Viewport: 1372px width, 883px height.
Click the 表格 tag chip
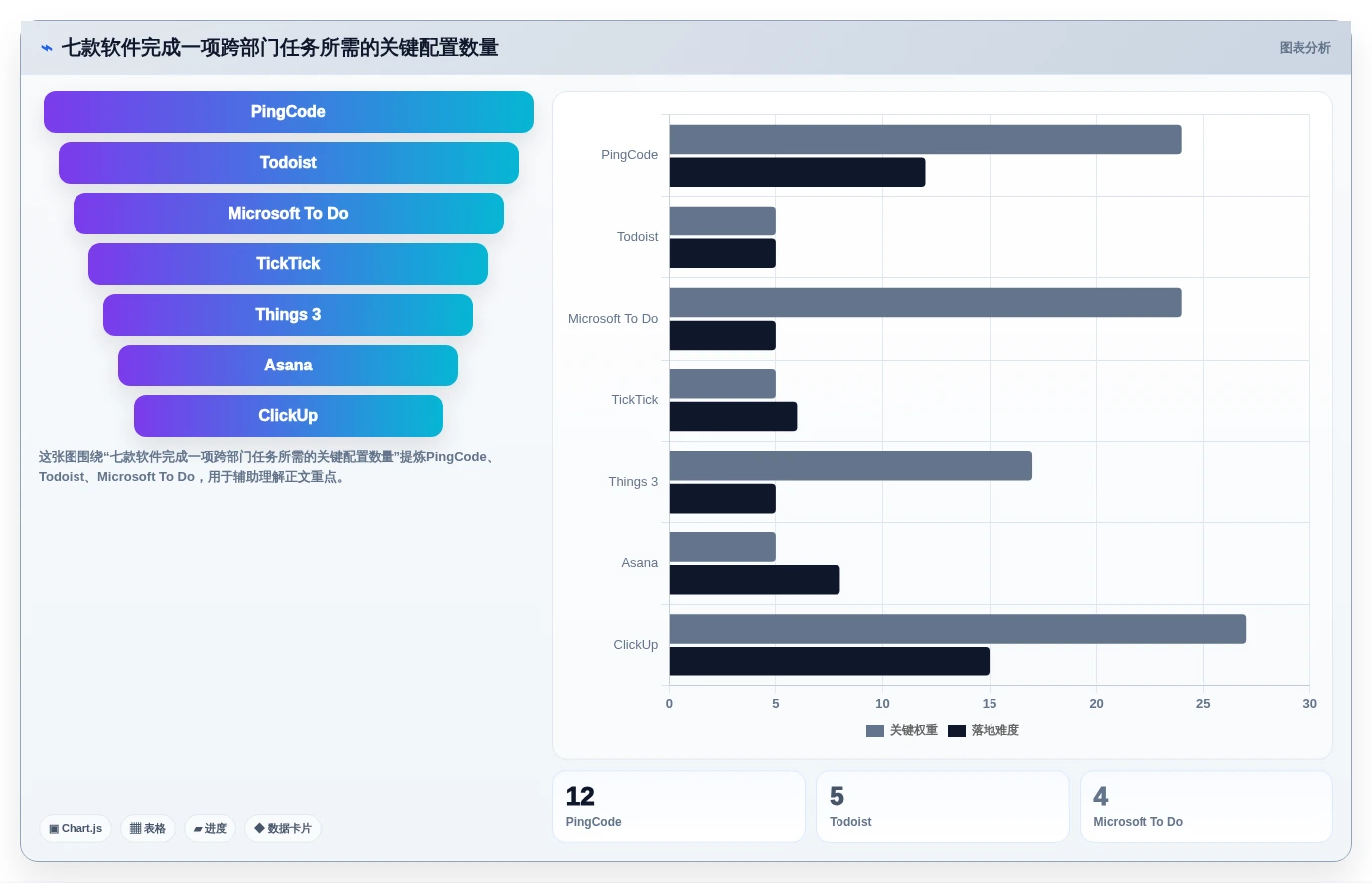coord(148,828)
